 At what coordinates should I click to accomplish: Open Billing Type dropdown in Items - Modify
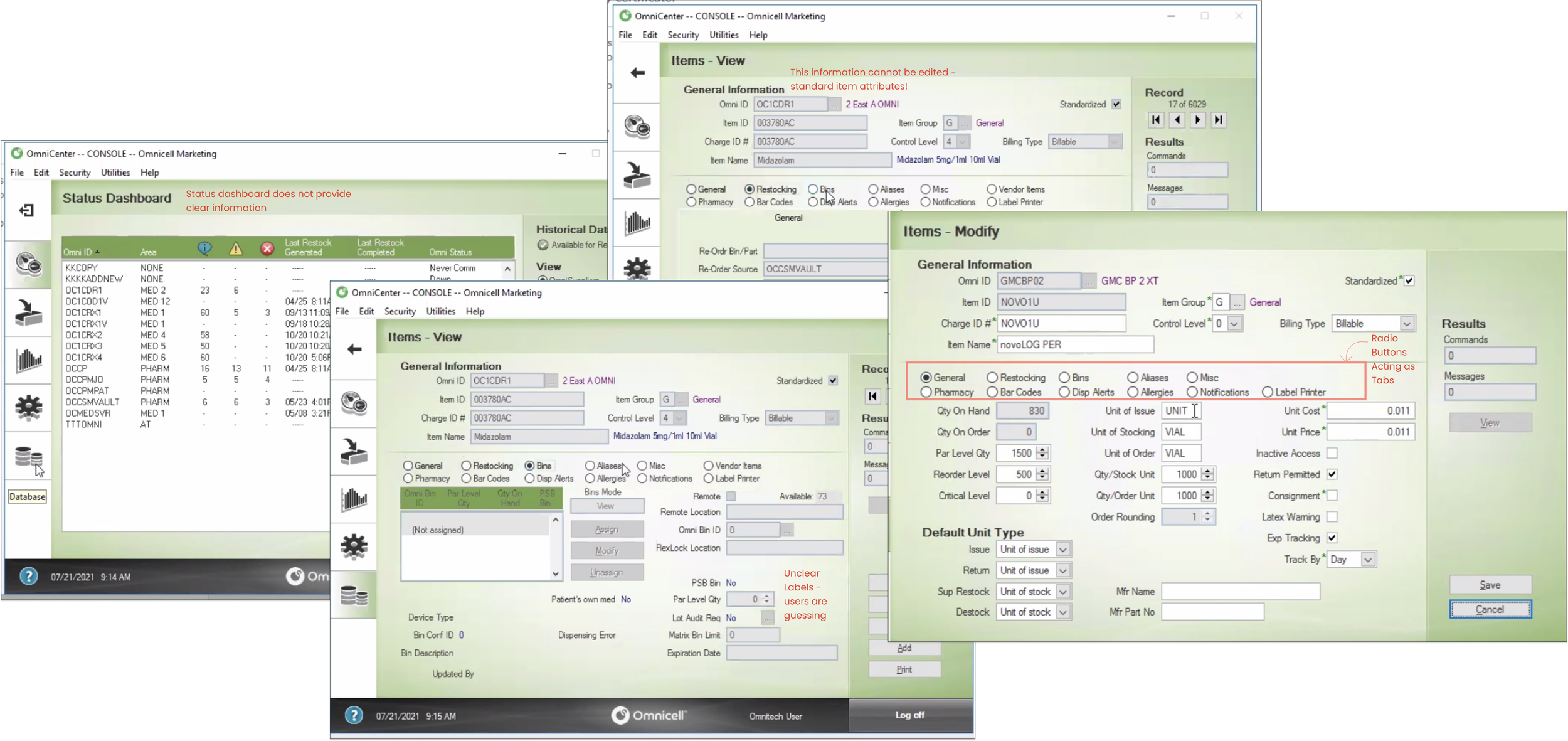[1407, 324]
